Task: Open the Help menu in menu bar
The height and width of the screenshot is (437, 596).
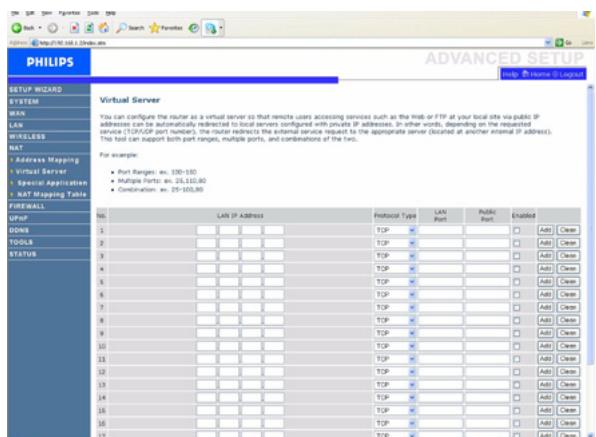Action: (110, 13)
